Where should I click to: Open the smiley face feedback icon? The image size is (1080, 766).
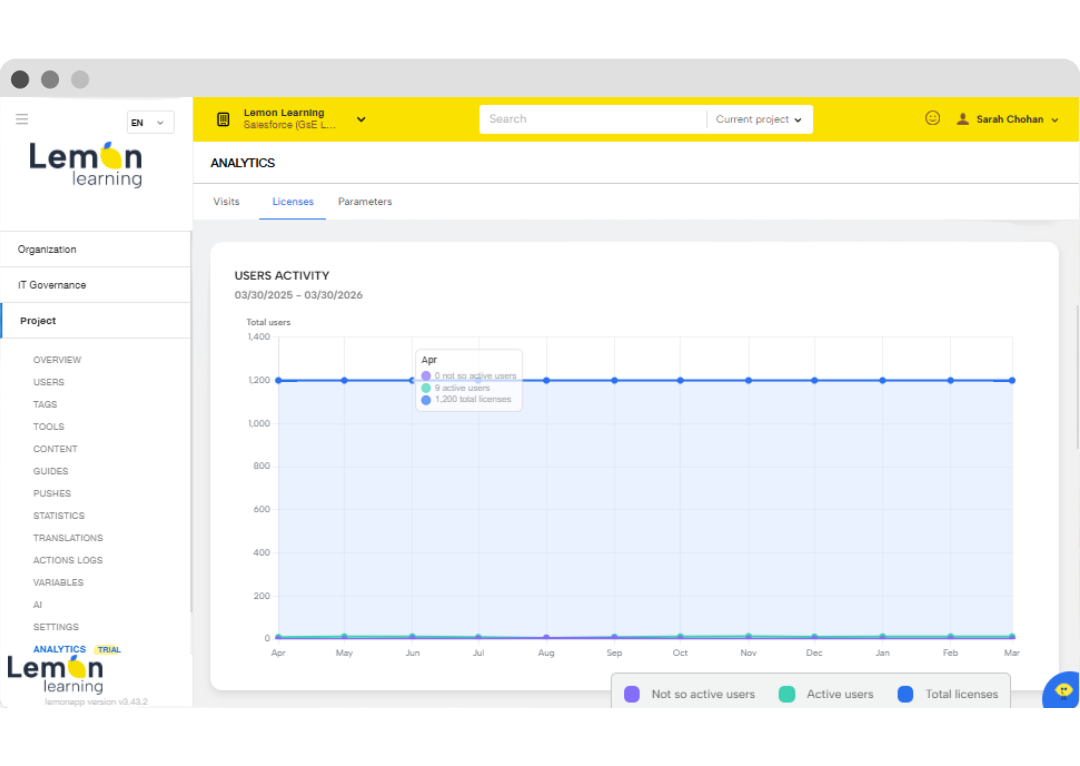pyautogui.click(x=932, y=118)
